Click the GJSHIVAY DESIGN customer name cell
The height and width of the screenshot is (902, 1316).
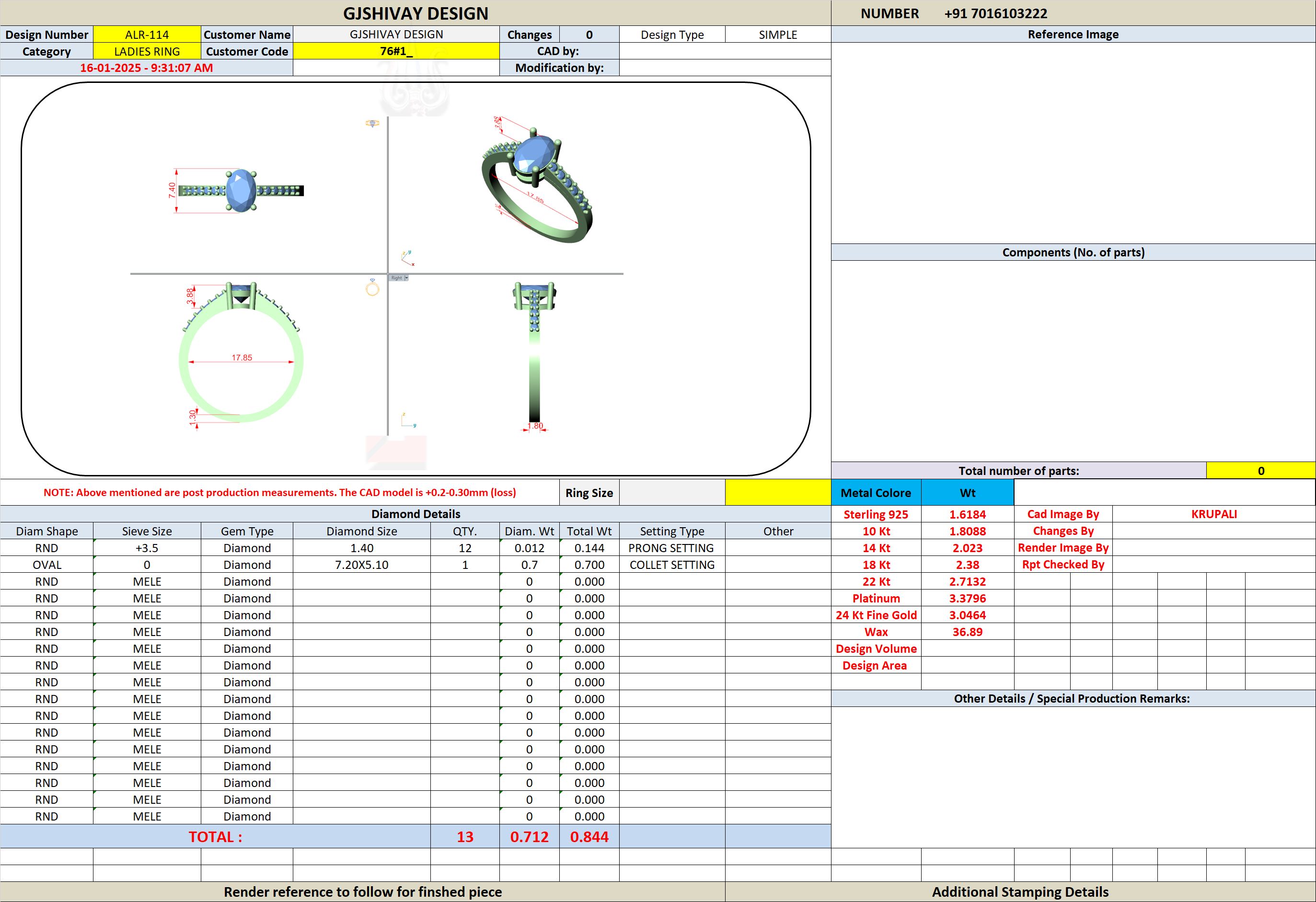[x=396, y=35]
